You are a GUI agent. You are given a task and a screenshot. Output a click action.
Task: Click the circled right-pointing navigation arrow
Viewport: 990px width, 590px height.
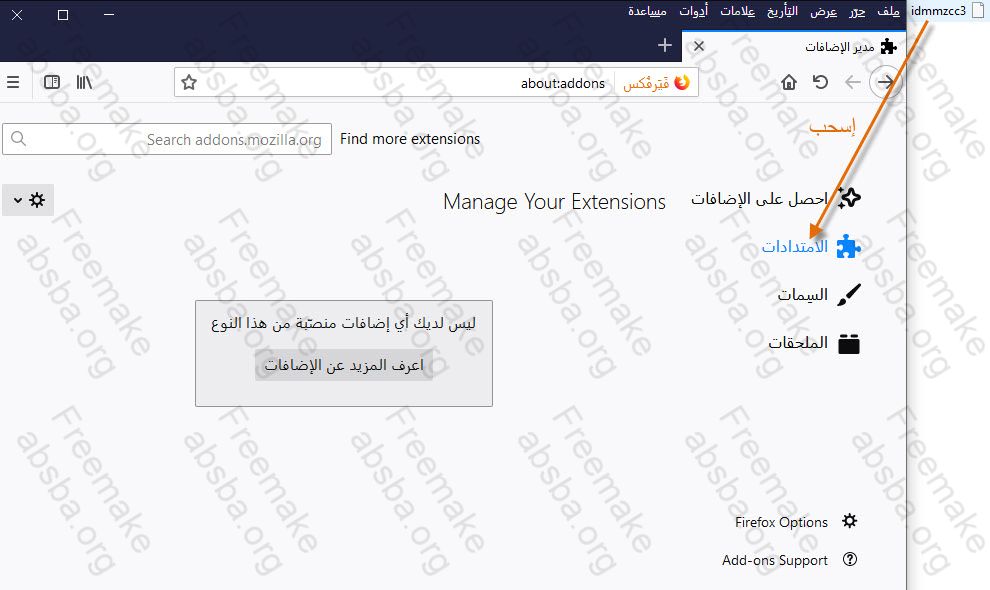tap(885, 82)
